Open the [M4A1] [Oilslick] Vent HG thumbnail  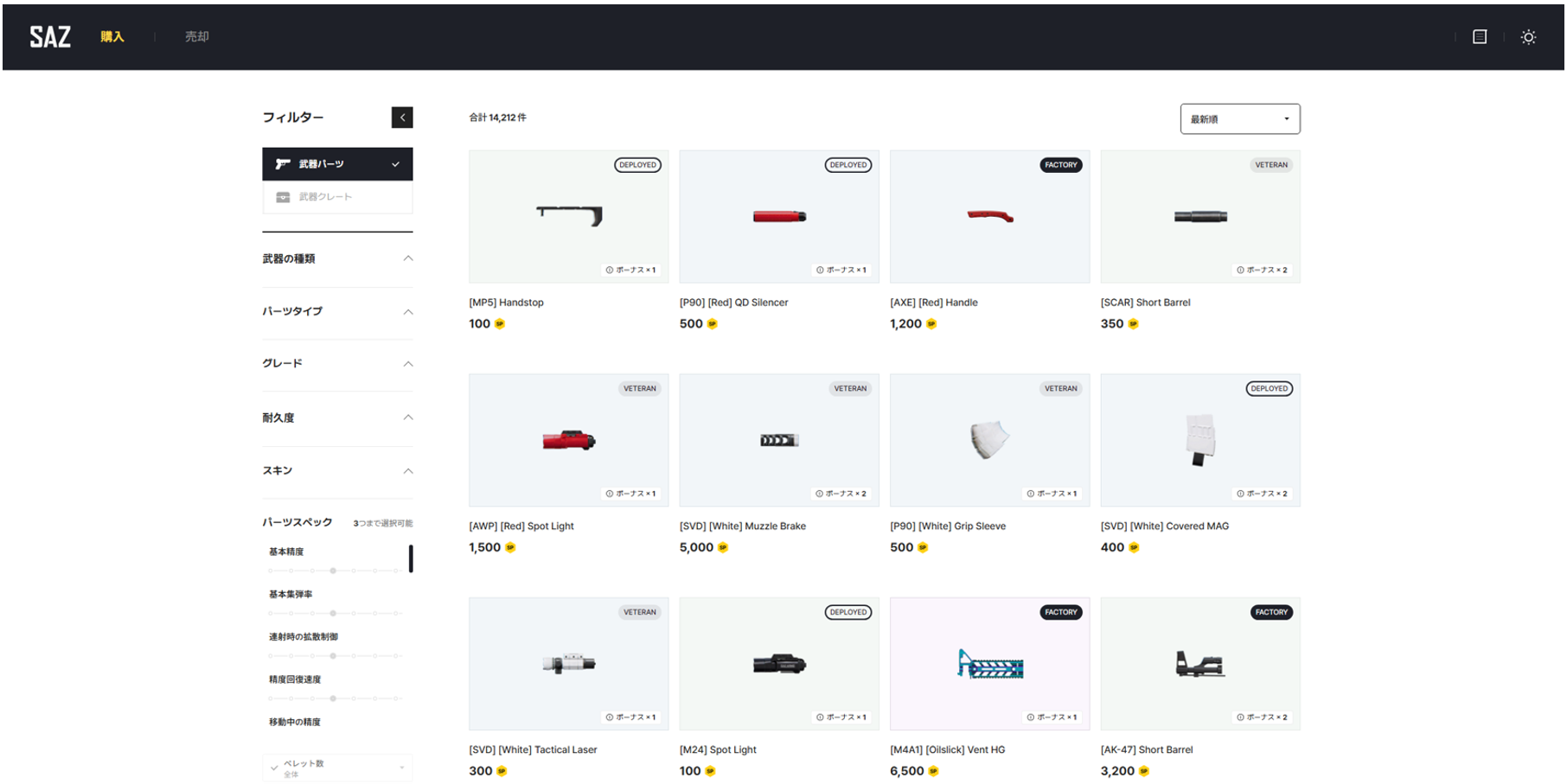[989, 664]
